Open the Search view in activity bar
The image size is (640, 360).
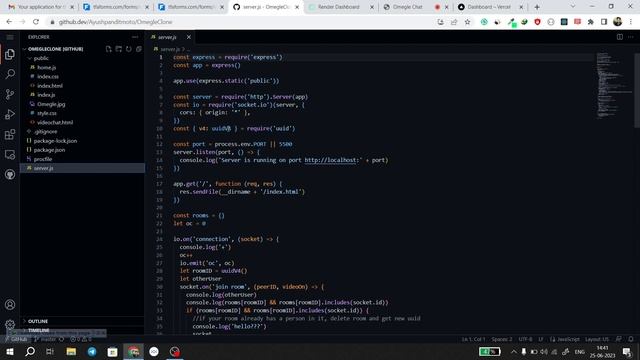(x=10, y=74)
